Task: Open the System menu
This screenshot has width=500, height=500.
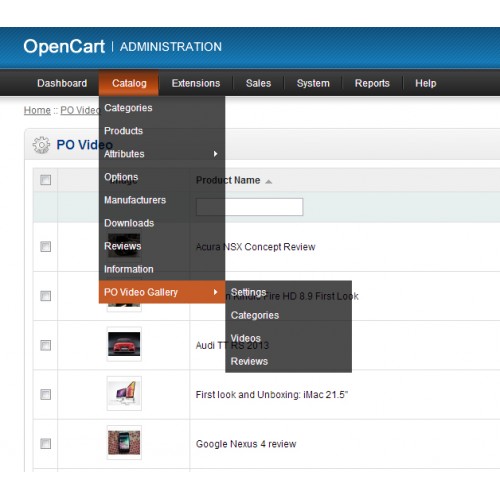Action: tap(313, 83)
